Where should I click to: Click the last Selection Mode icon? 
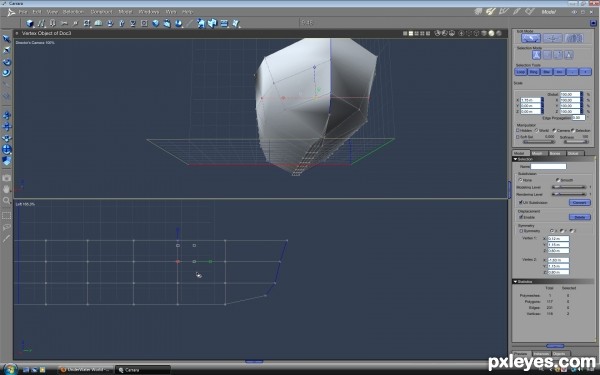point(569,55)
